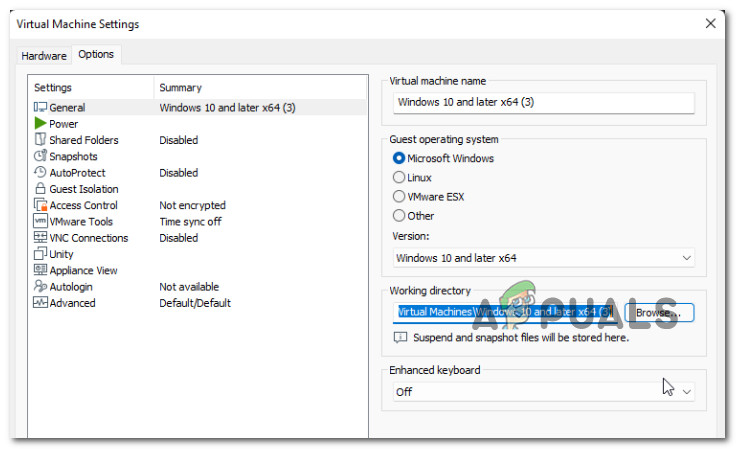736x449 pixels.
Task: Click the Browse button
Action: point(659,312)
